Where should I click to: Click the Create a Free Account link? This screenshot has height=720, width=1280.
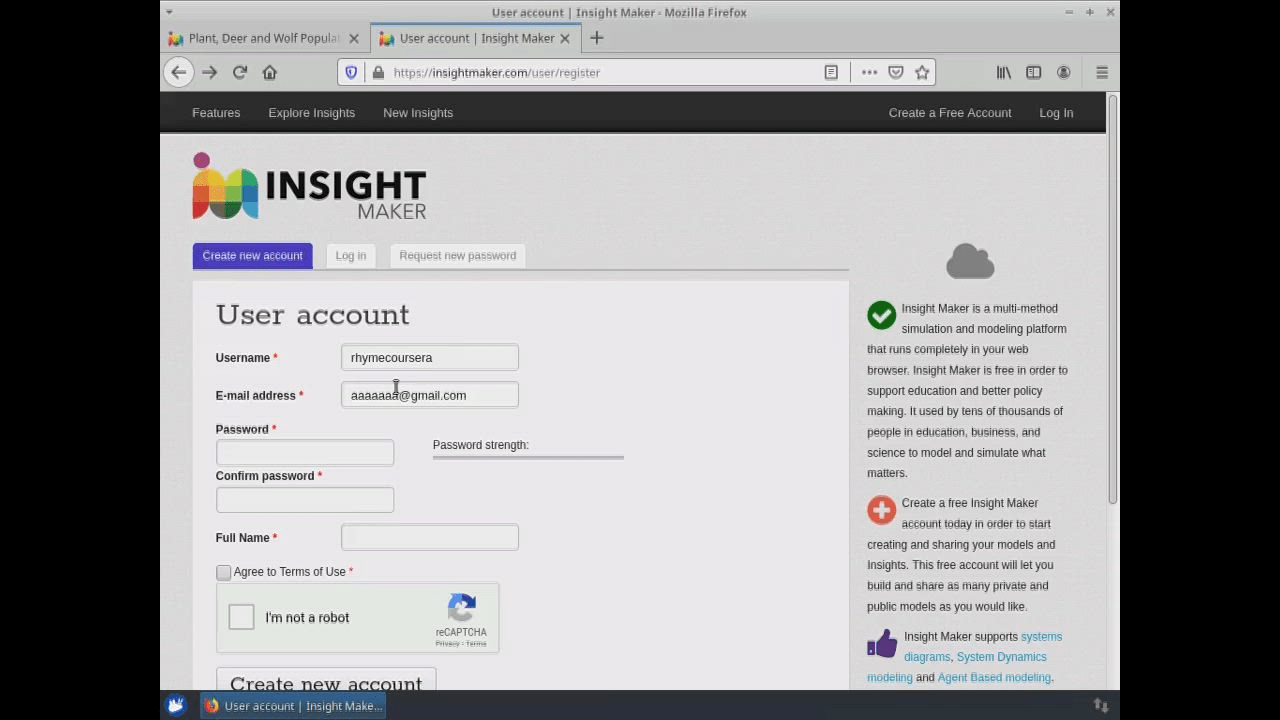(949, 112)
